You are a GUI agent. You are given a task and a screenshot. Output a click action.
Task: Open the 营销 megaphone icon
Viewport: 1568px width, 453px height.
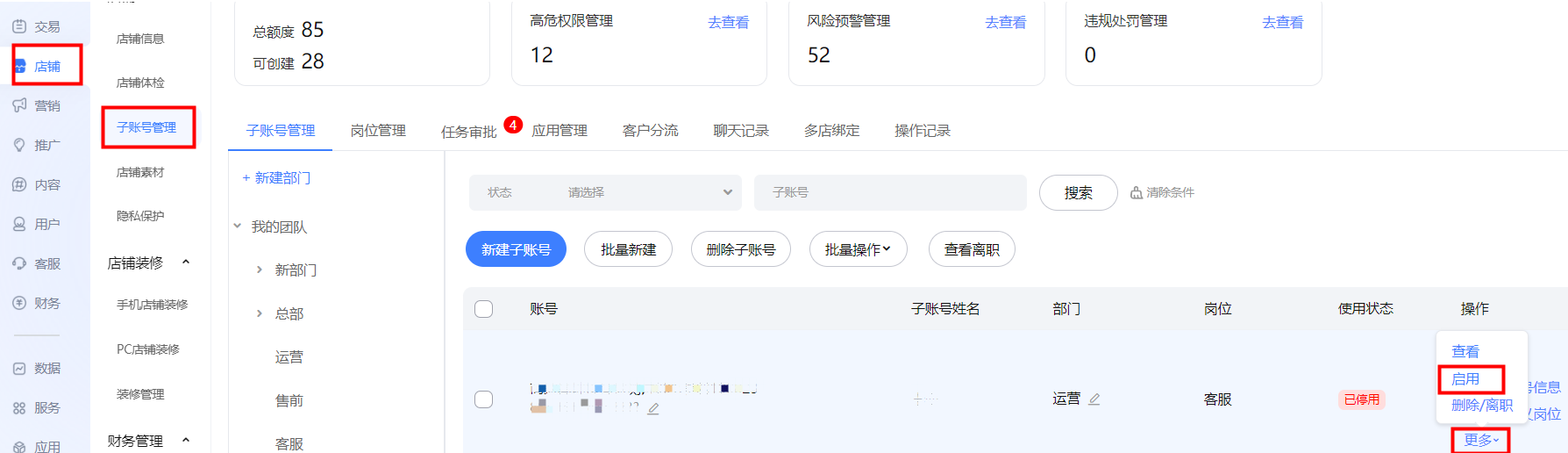point(19,105)
